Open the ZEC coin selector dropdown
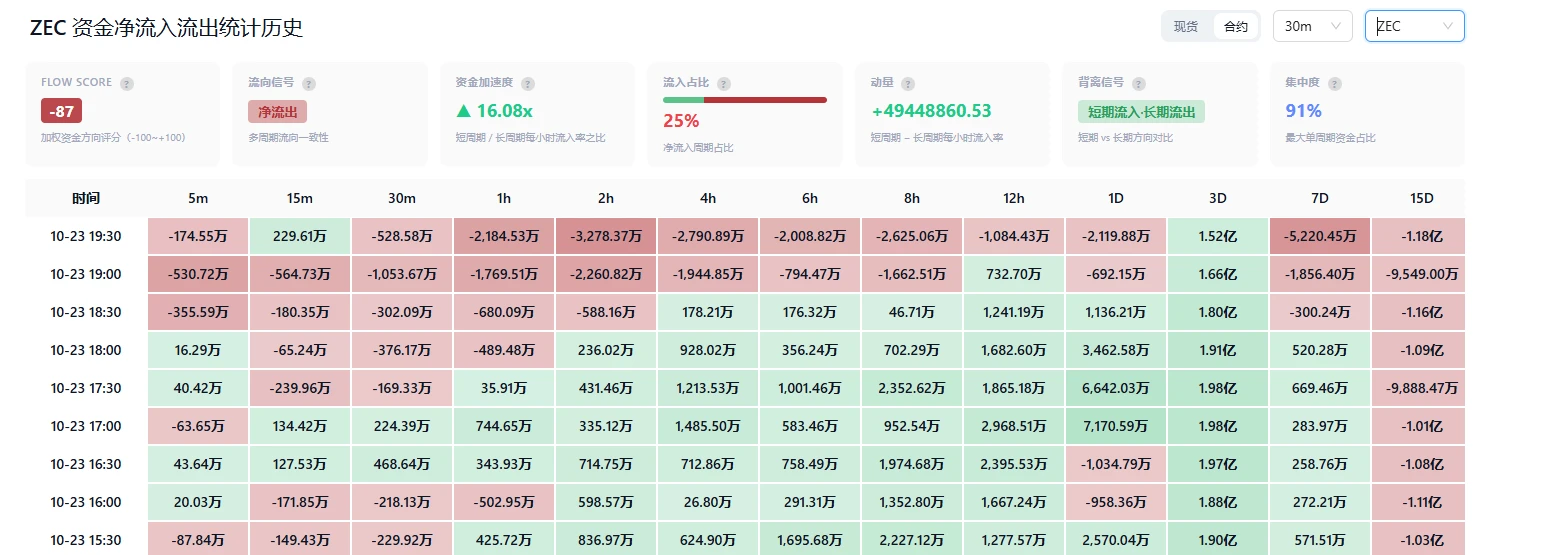The width and height of the screenshot is (1557, 555). click(1415, 27)
